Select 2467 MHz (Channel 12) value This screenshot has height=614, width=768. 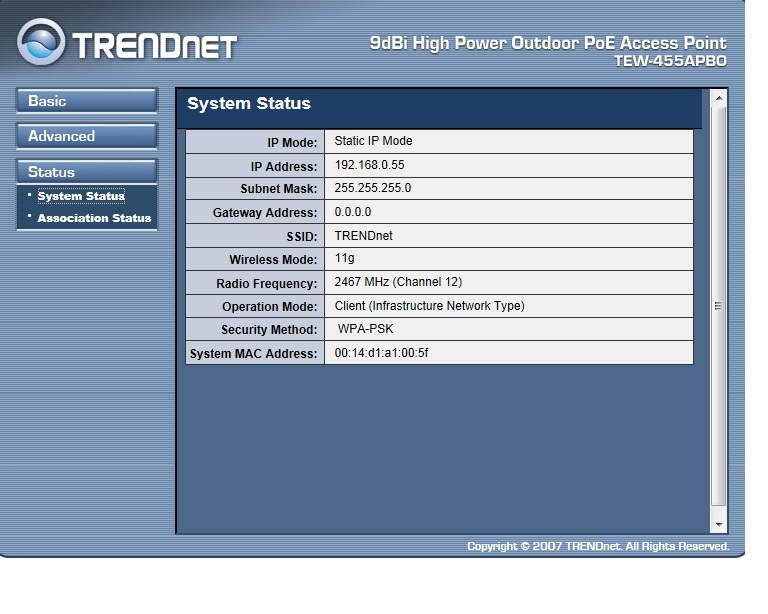click(x=398, y=282)
